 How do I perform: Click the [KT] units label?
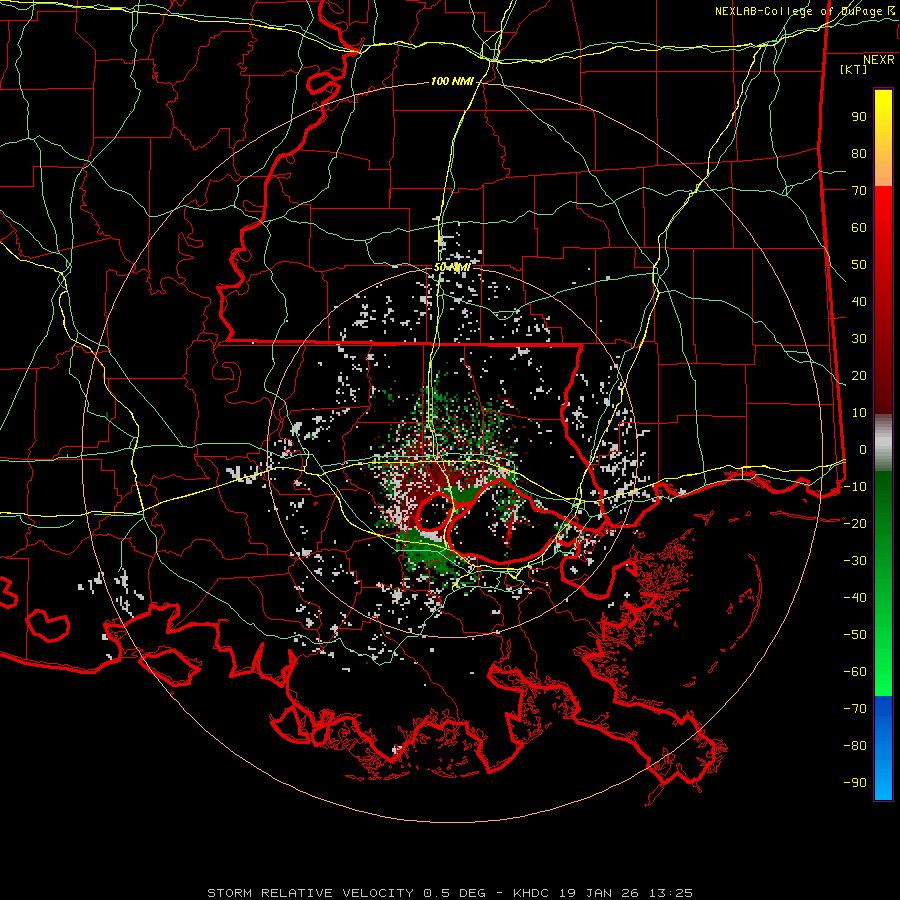(x=853, y=69)
